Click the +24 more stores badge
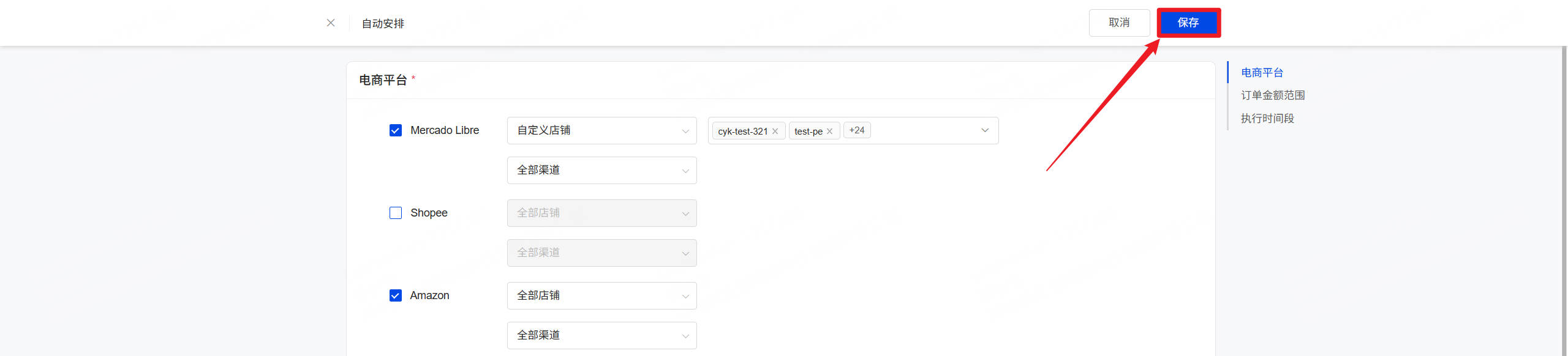This screenshot has width=1568, height=356. coord(856,130)
